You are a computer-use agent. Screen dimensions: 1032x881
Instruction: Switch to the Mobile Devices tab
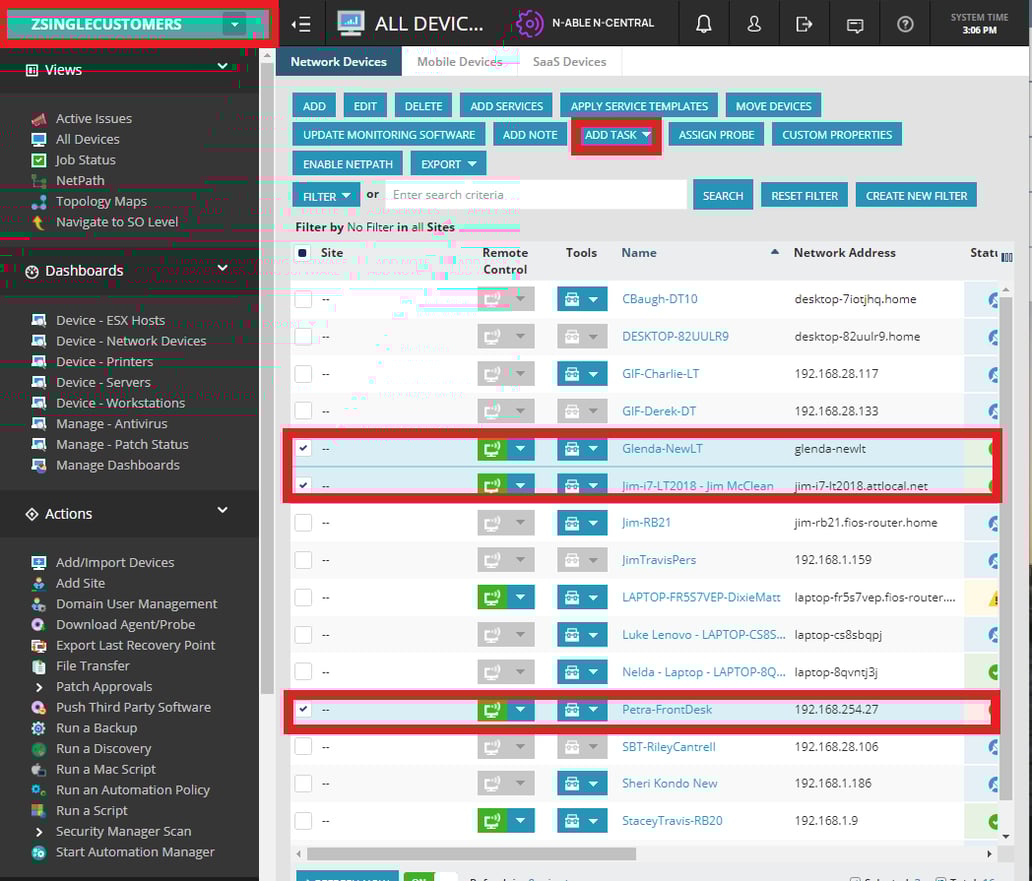[x=460, y=61]
